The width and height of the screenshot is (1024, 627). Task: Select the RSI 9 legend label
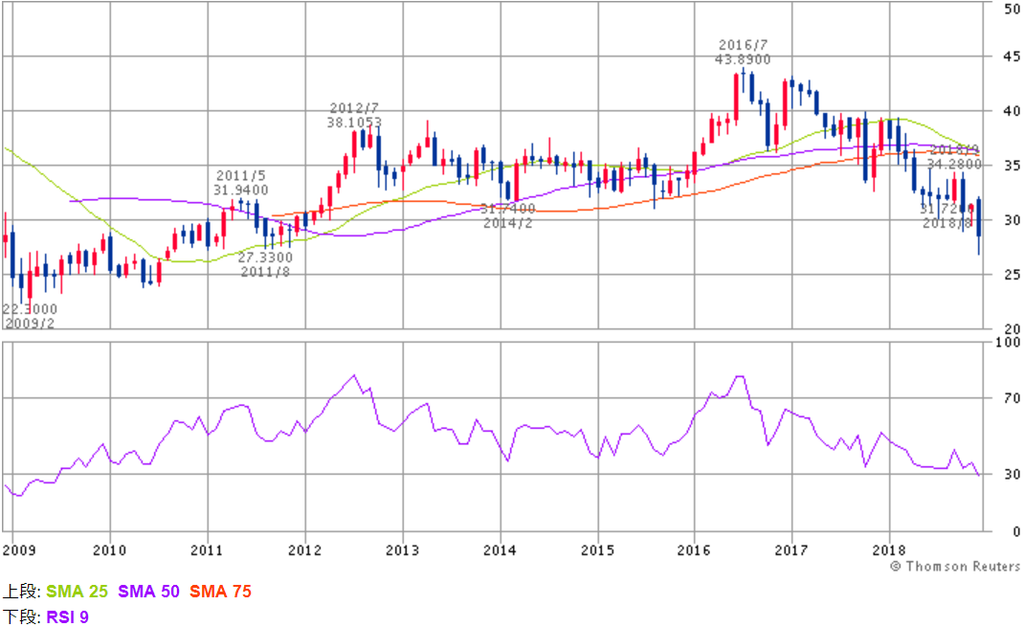coord(67,617)
